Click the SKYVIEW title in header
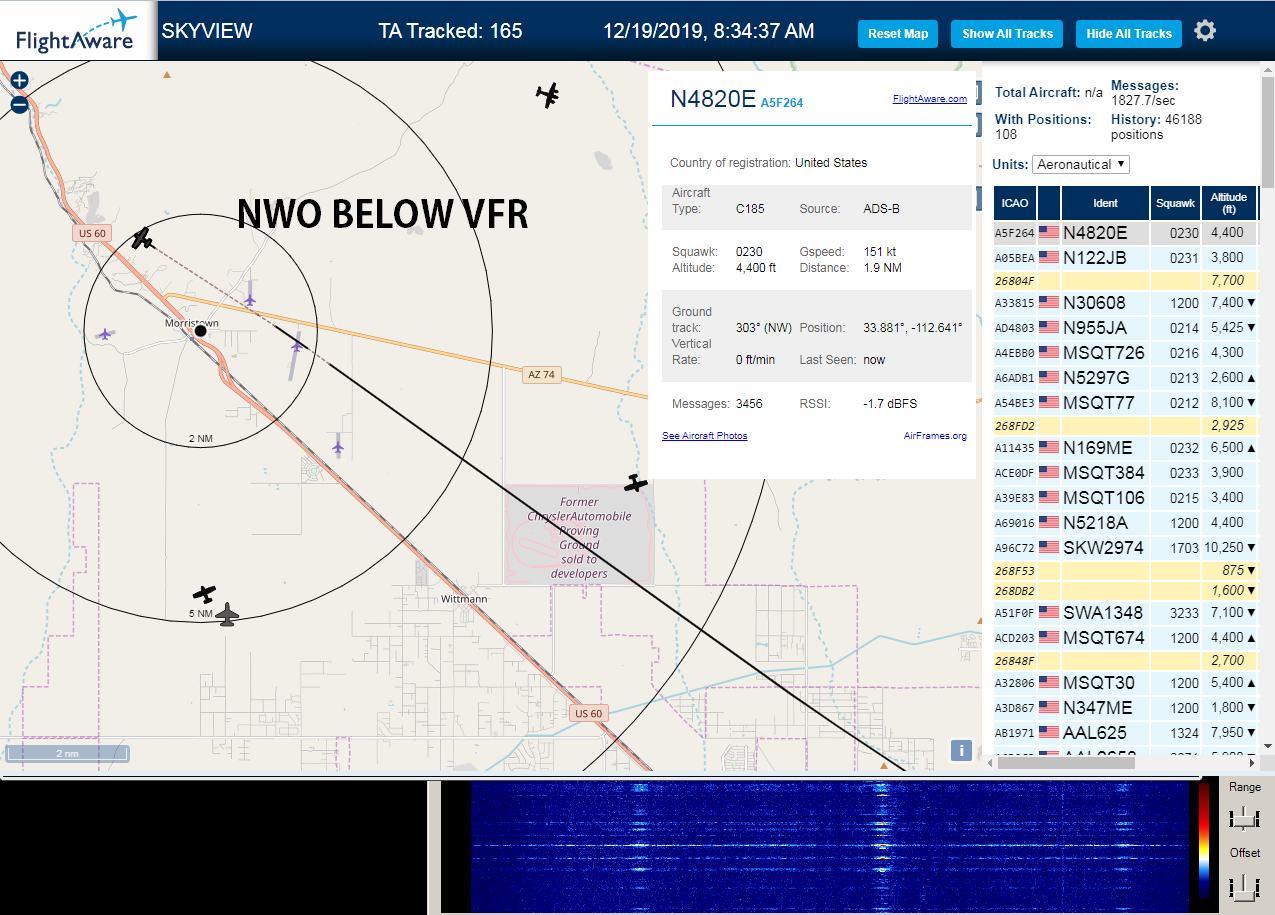 pyautogui.click(x=207, y=31)
